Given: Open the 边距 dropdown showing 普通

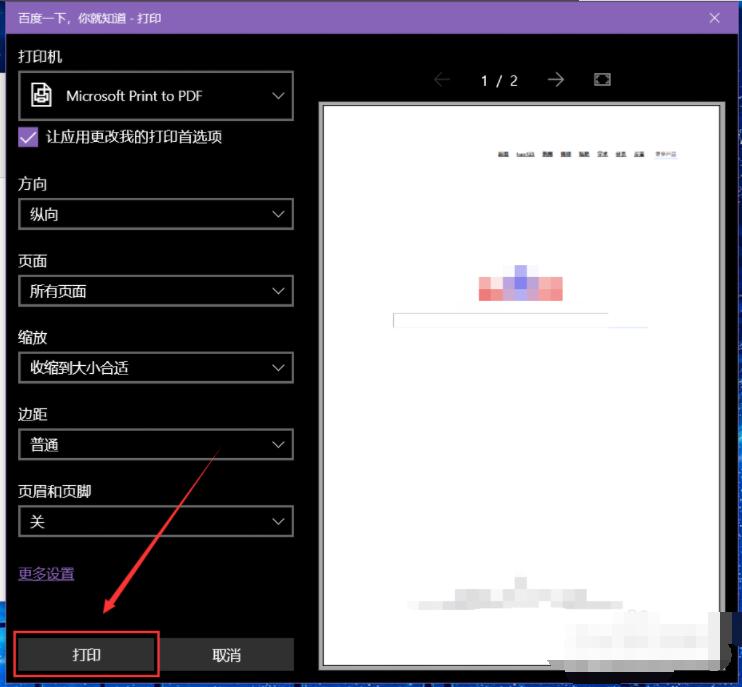Looking at the screenshot, I should 156,445.
